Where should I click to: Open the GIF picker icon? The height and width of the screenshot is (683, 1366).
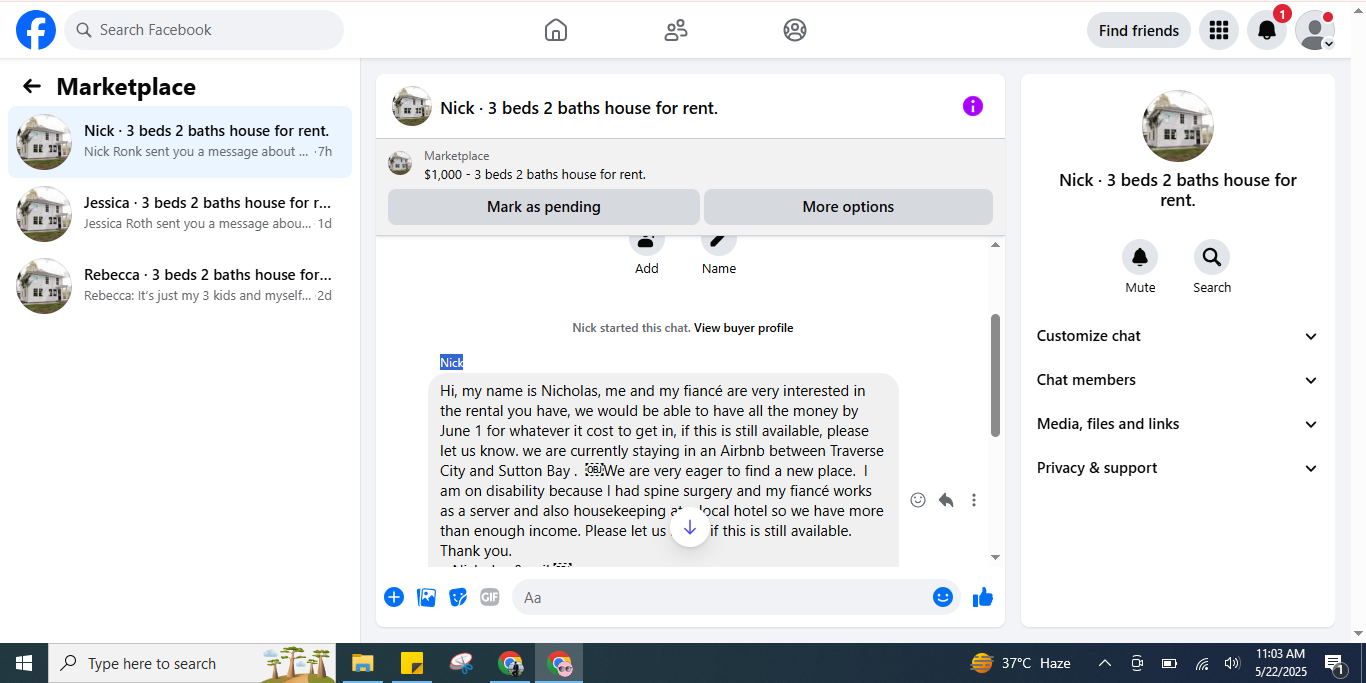click(489, 597)
